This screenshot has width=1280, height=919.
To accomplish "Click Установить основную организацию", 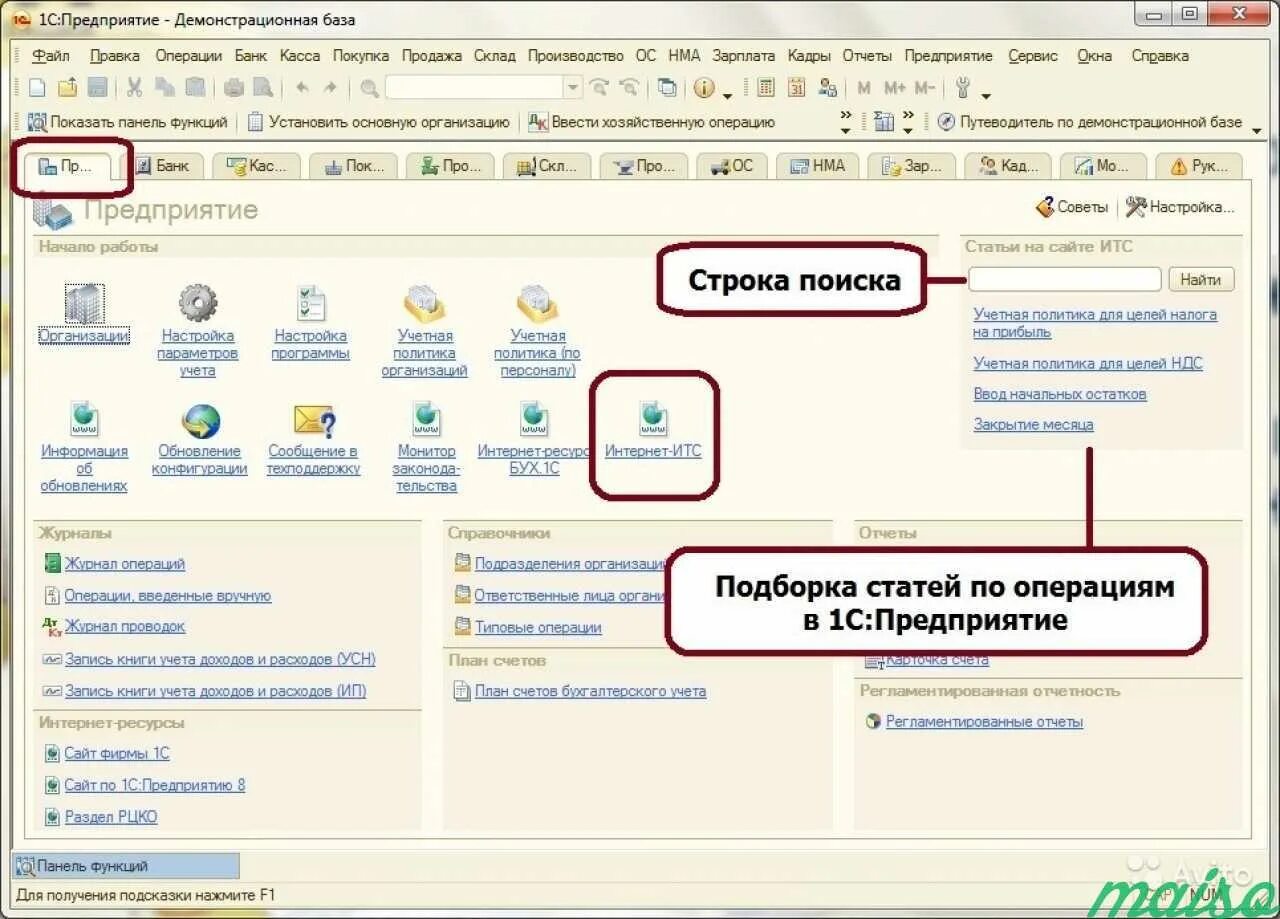I will point(379,122).
